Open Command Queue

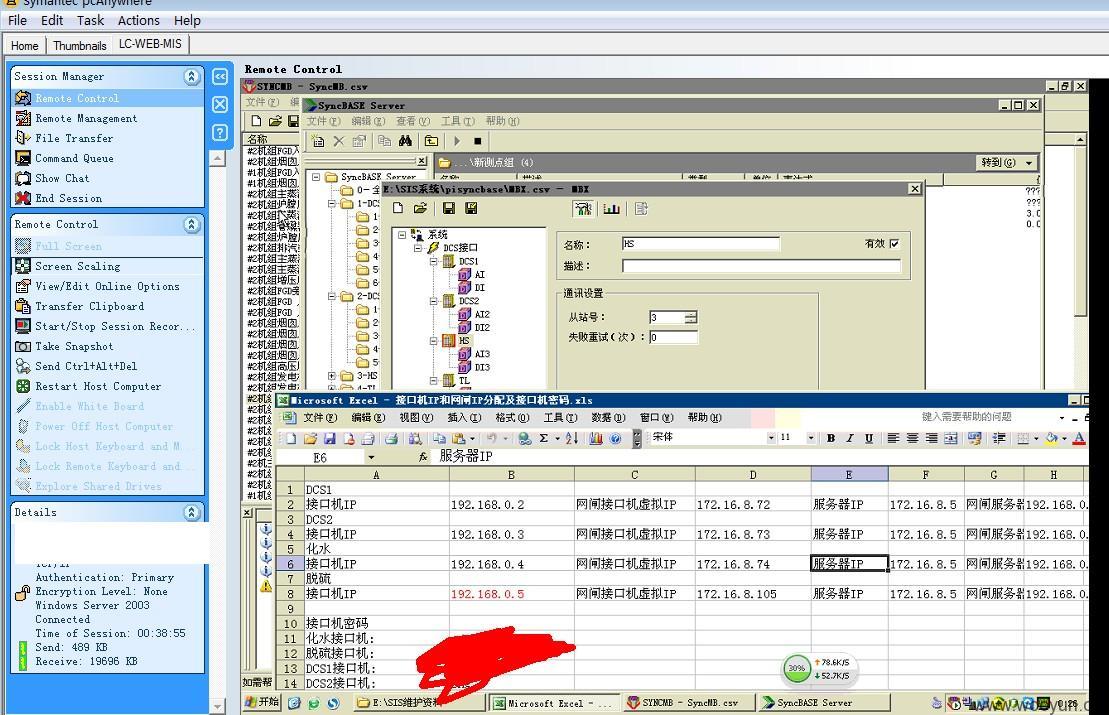74,158
